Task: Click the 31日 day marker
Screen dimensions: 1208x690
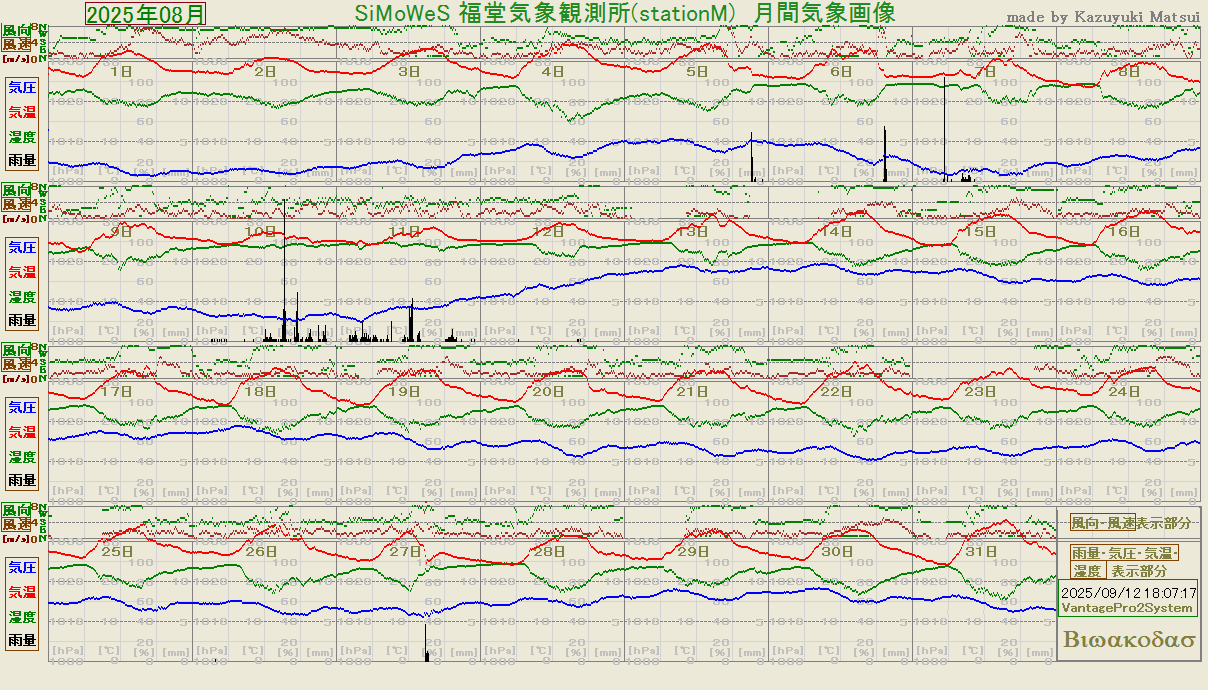Action: coord(982,552)
